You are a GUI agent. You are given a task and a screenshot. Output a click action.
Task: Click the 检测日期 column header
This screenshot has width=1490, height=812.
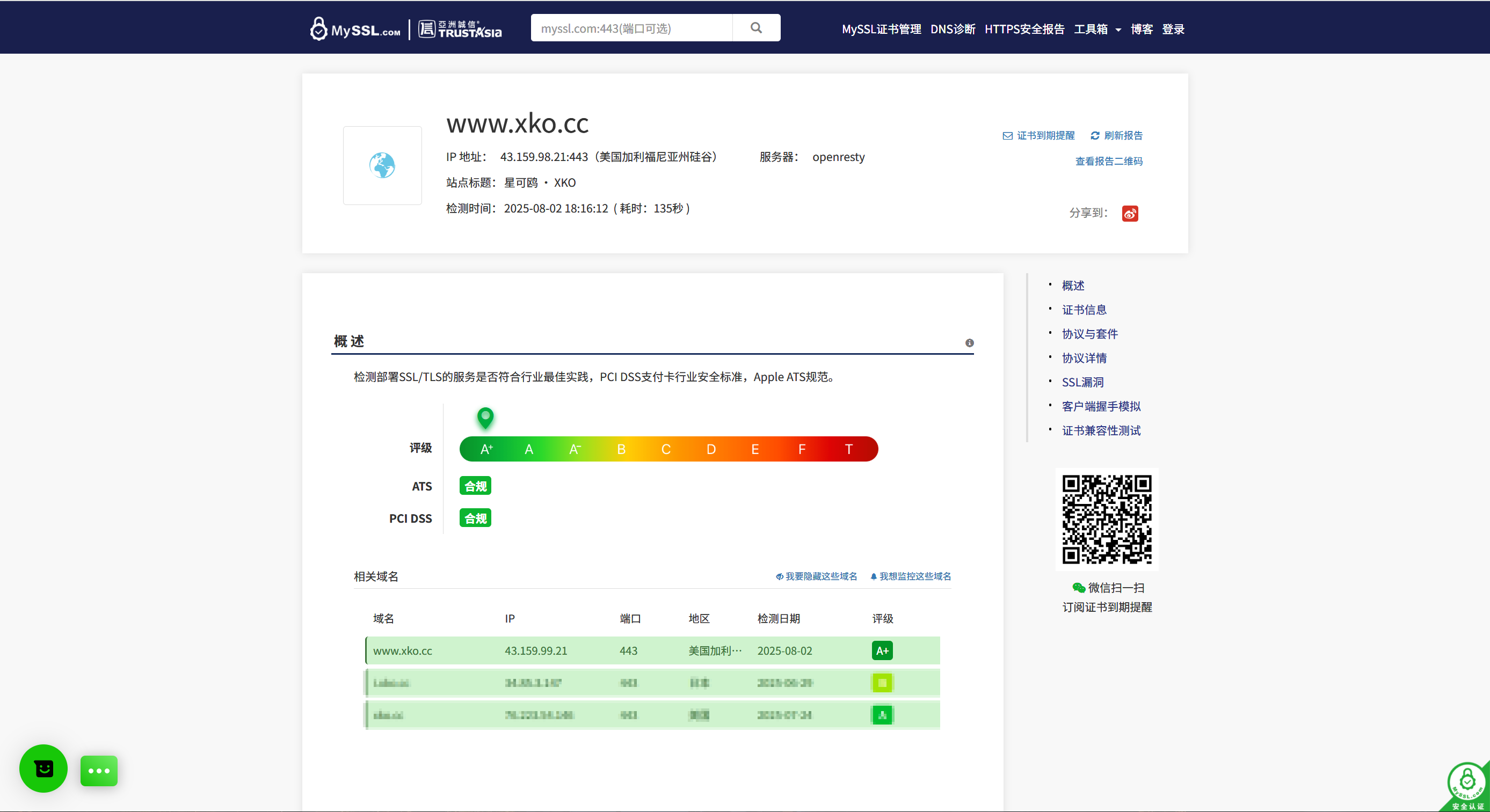(x=779, y=619)
